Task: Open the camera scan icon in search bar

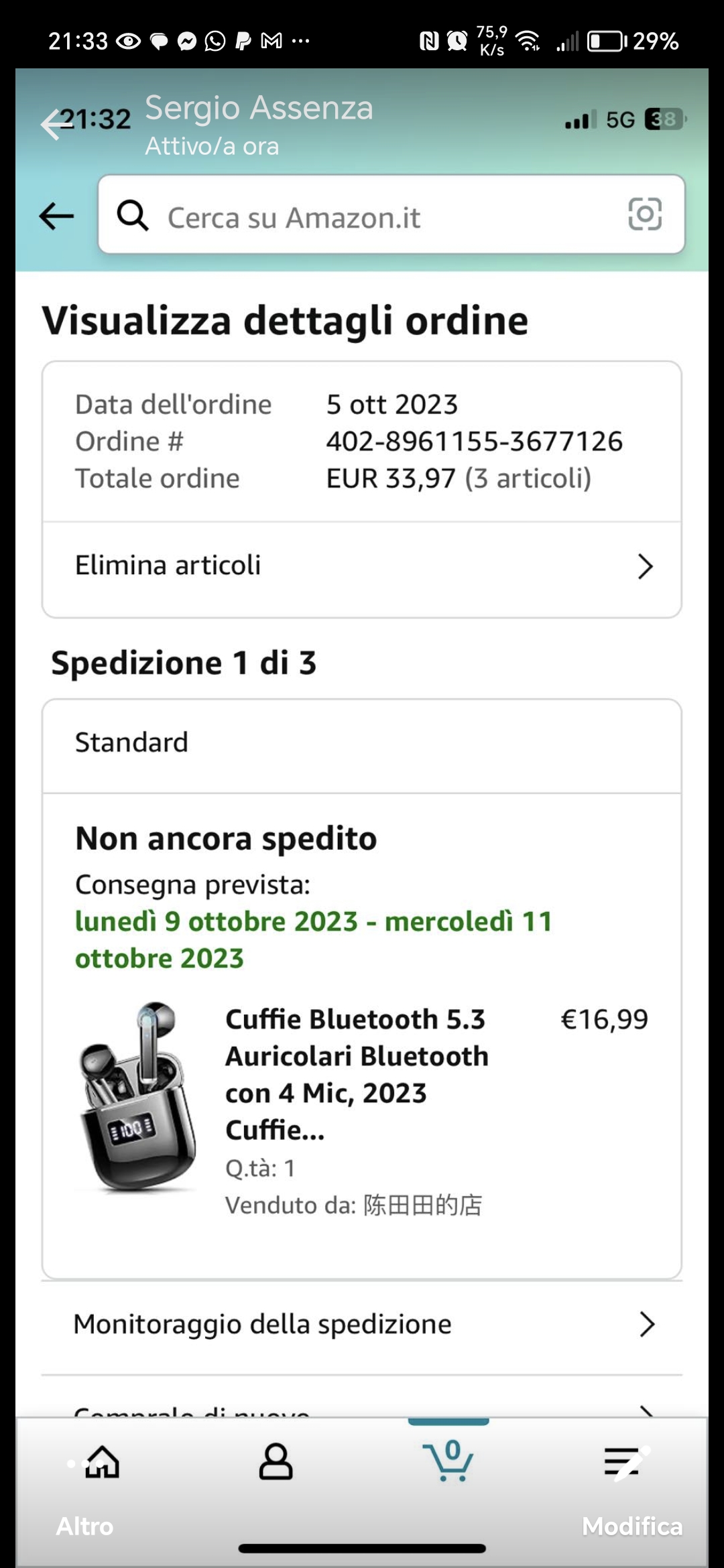Action: (x=645, y=214)
